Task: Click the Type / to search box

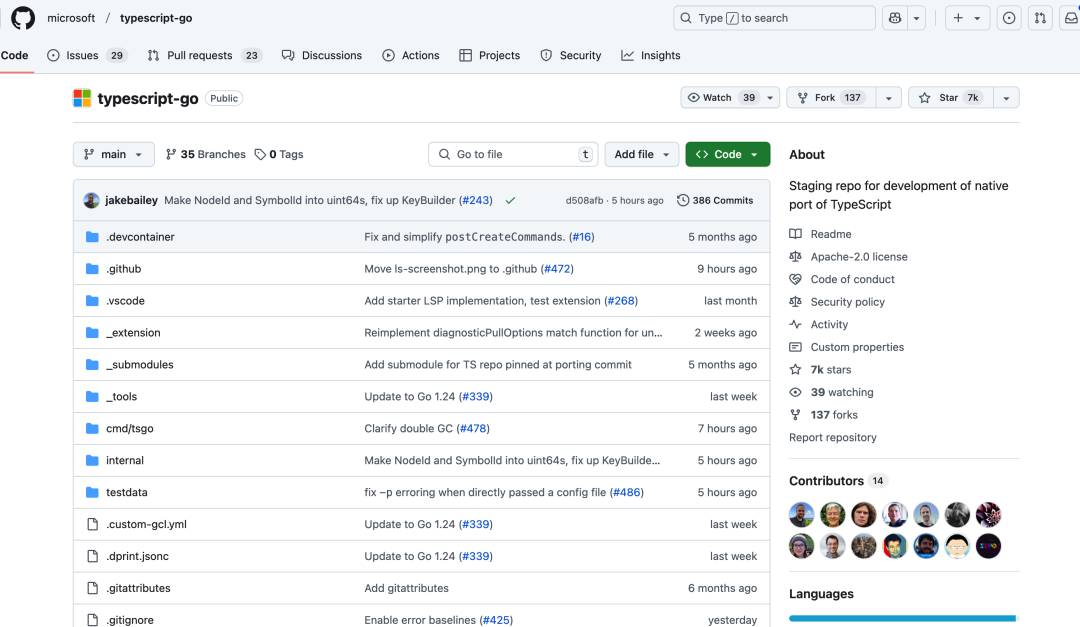Action: tap(774, 19)
